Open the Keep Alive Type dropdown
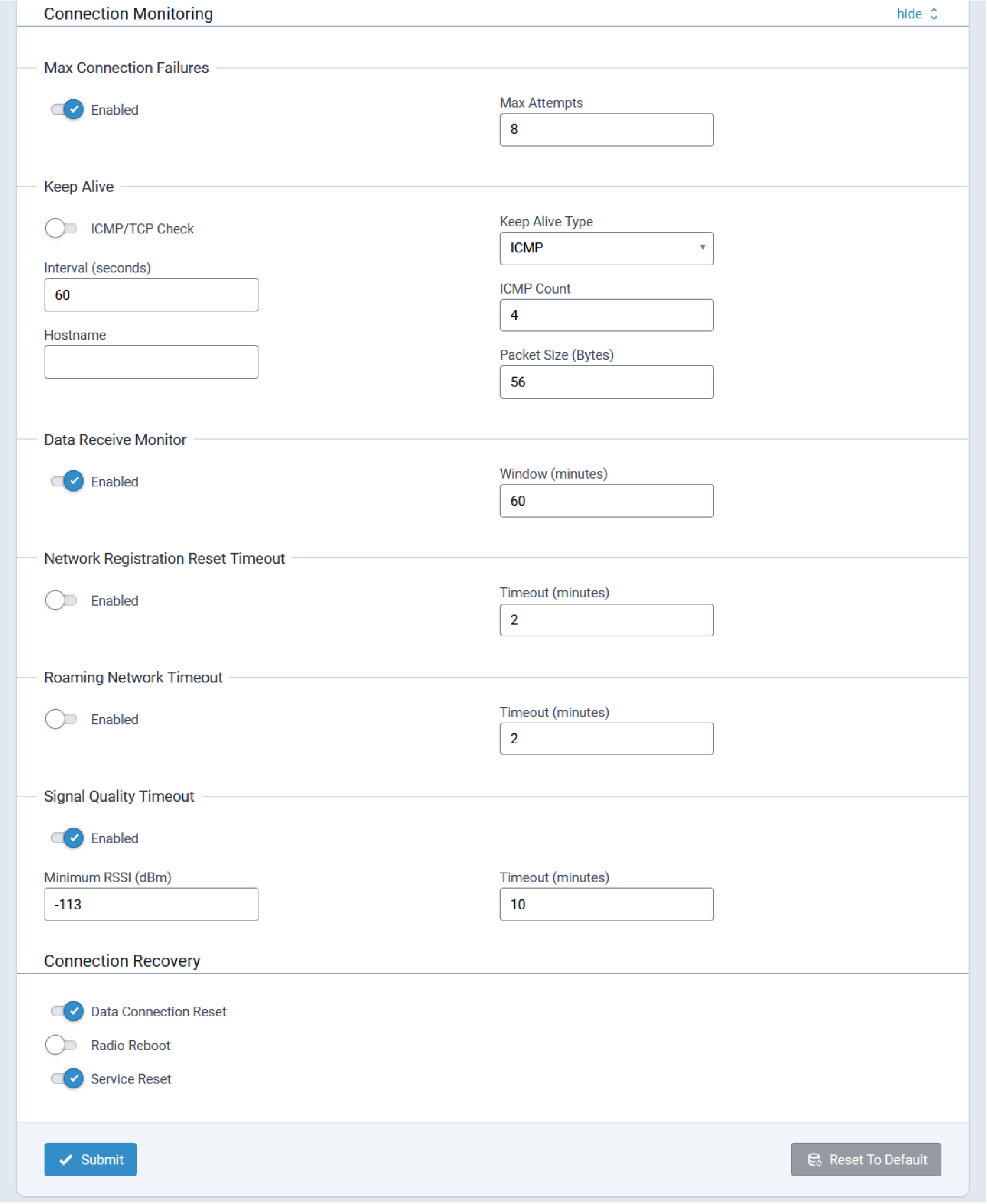This screenshot has height=1204, width=987. tap(606, 248)
